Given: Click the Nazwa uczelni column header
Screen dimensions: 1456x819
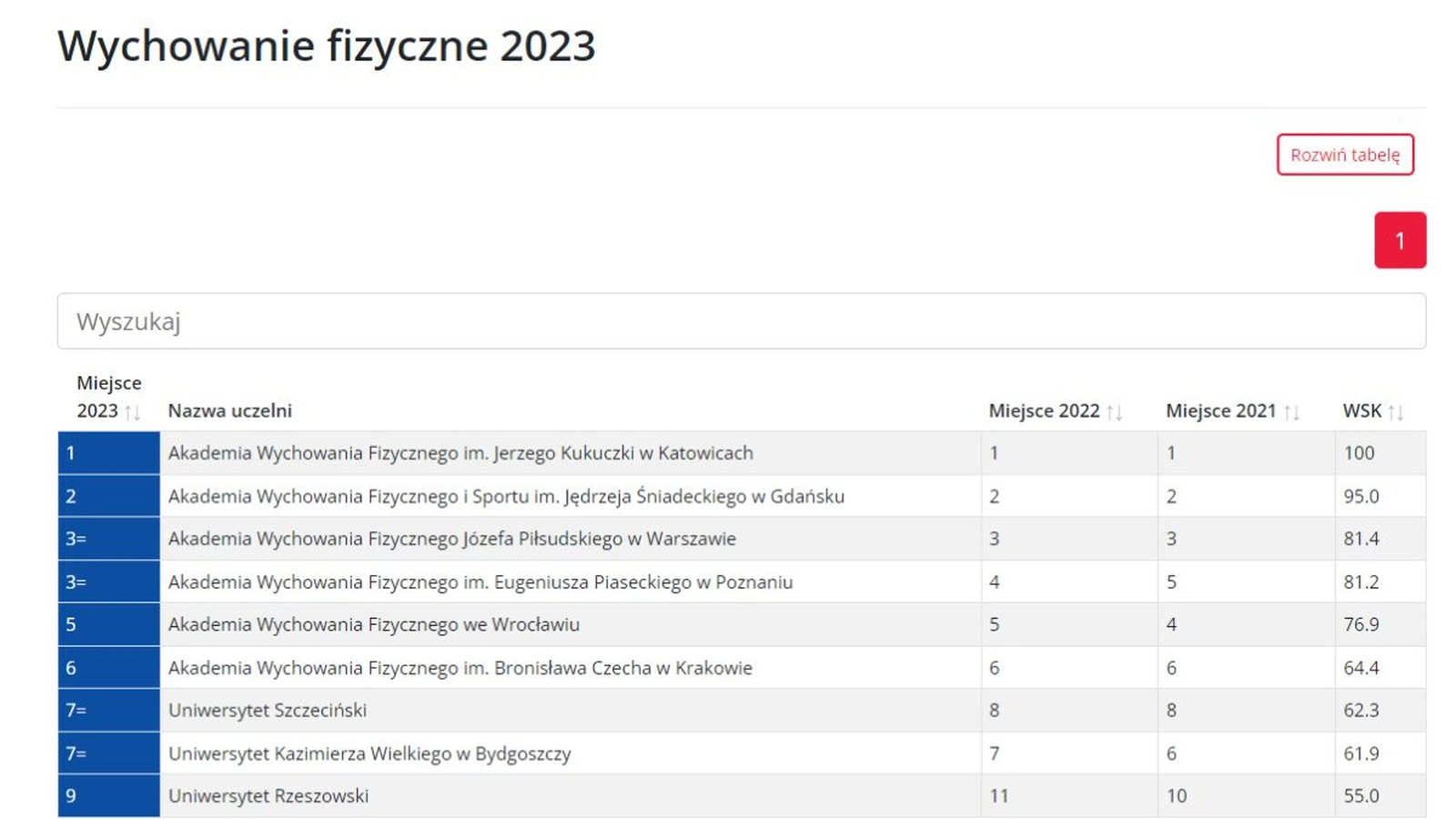Looking at the screenshot, I should (x=230, y=410).
